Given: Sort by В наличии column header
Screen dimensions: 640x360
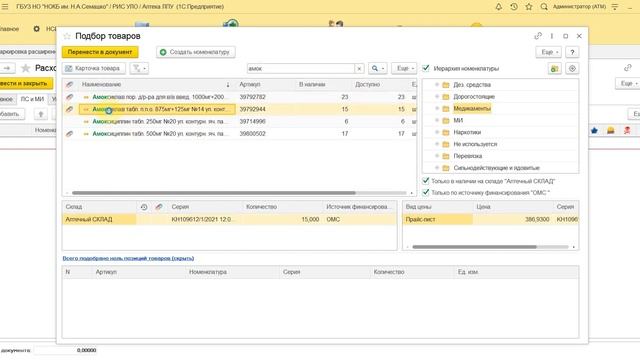Looking at the screenshot, I should tap(312, 84).
